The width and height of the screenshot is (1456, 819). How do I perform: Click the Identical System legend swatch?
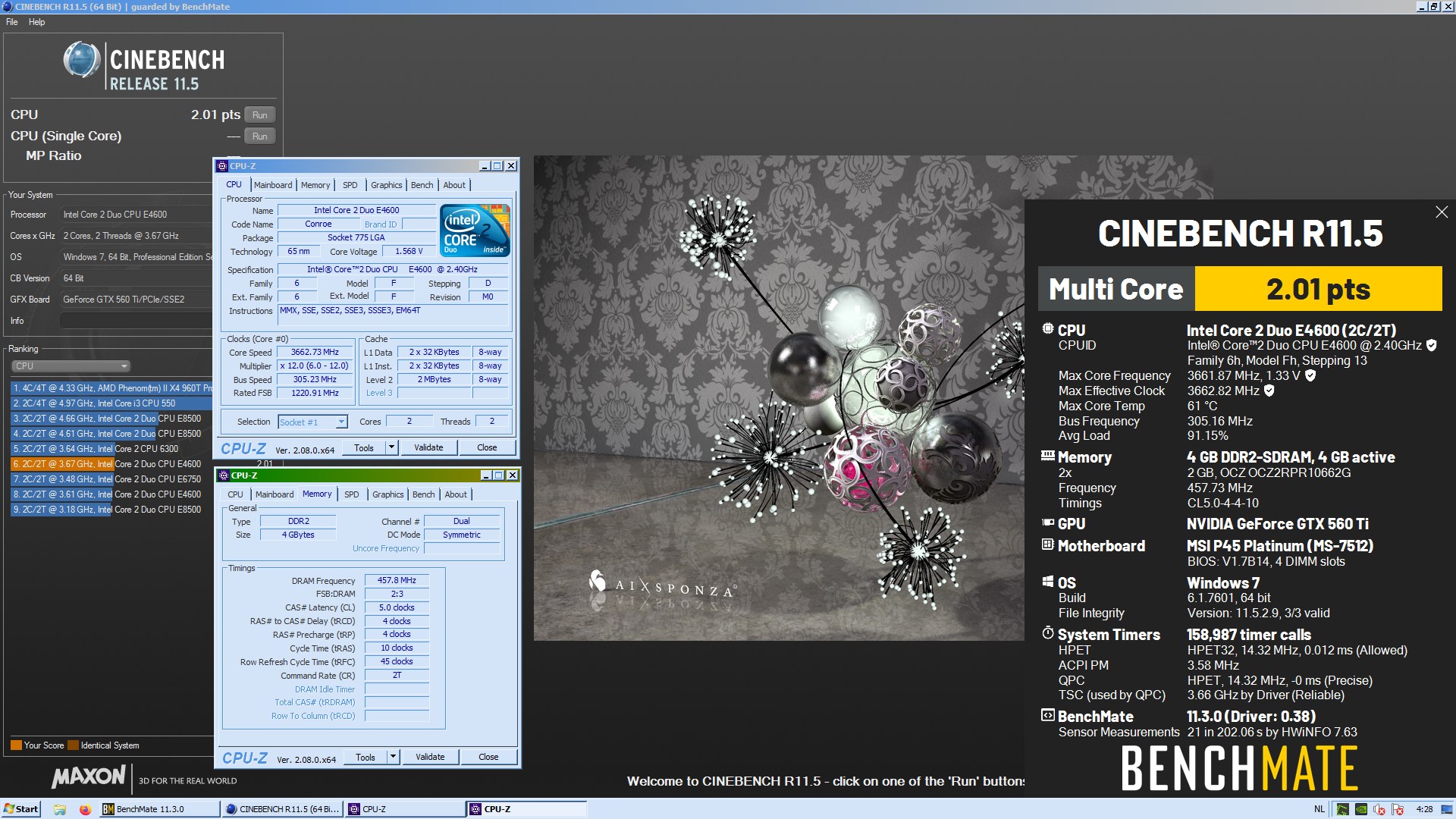73,745
